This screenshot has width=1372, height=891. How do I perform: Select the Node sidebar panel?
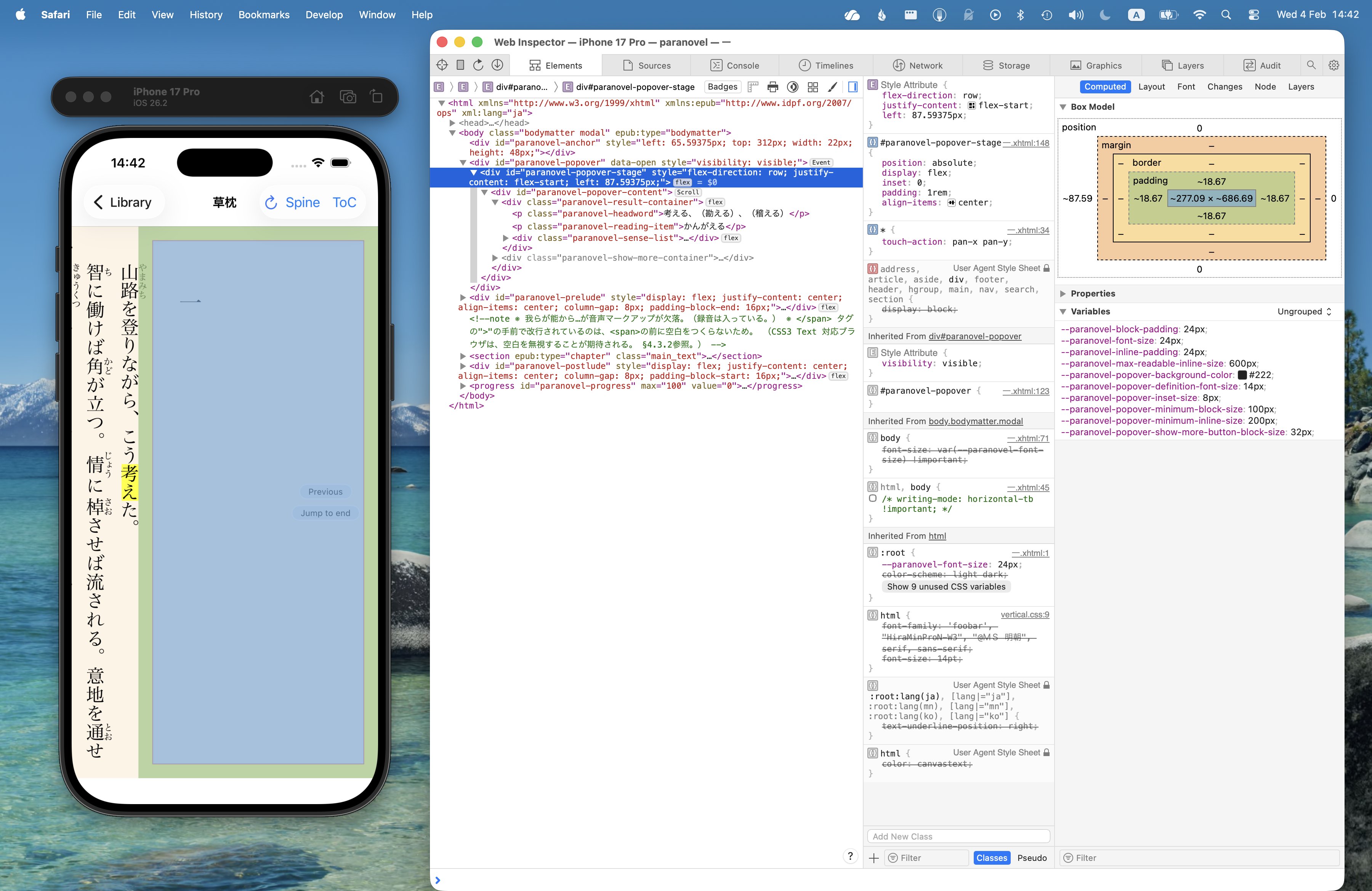(x=1265, y=87)
